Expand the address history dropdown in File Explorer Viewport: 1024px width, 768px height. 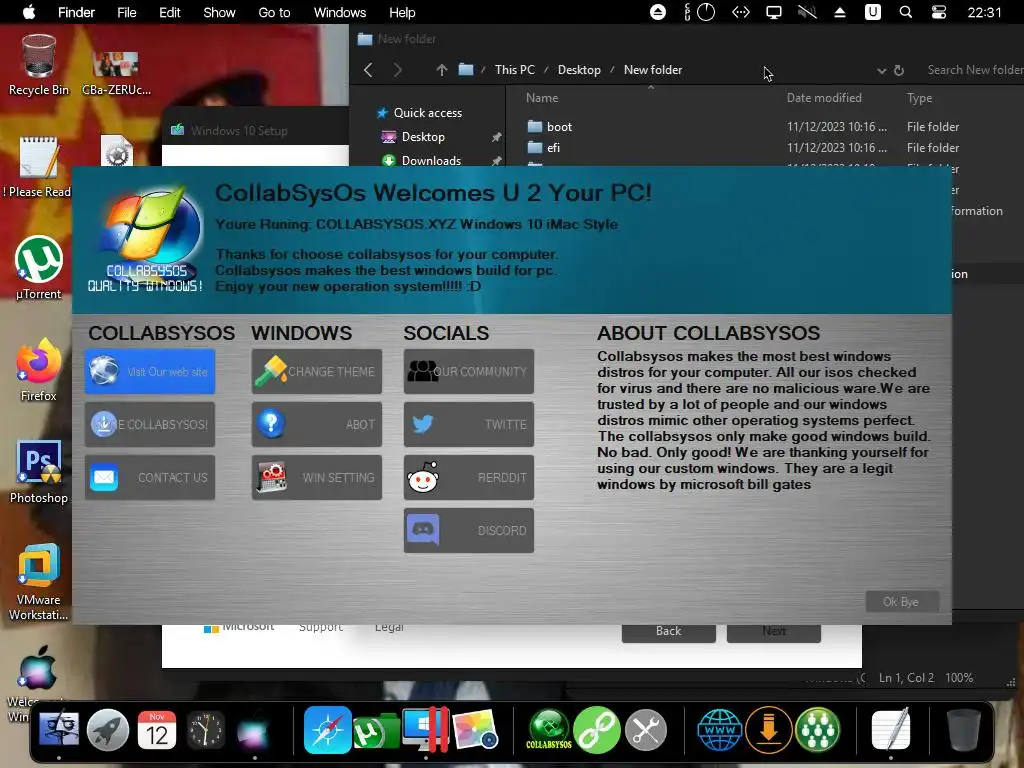click(881, 70)
